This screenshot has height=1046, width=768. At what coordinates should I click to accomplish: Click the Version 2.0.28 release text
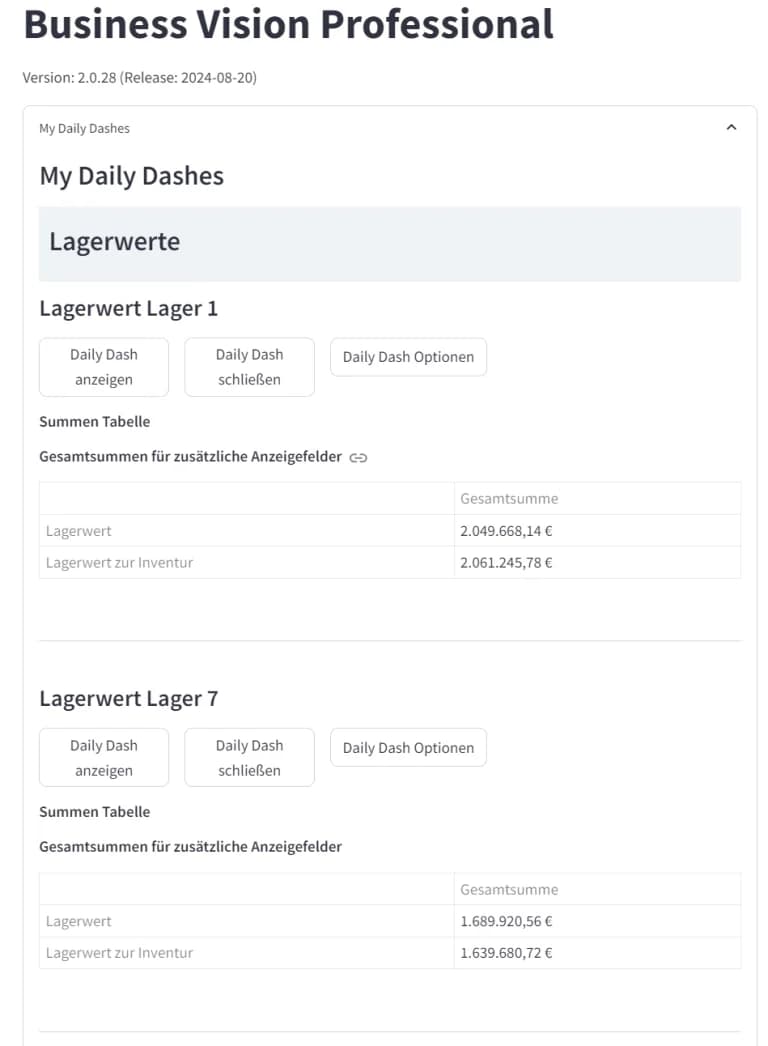click(140, 77)
